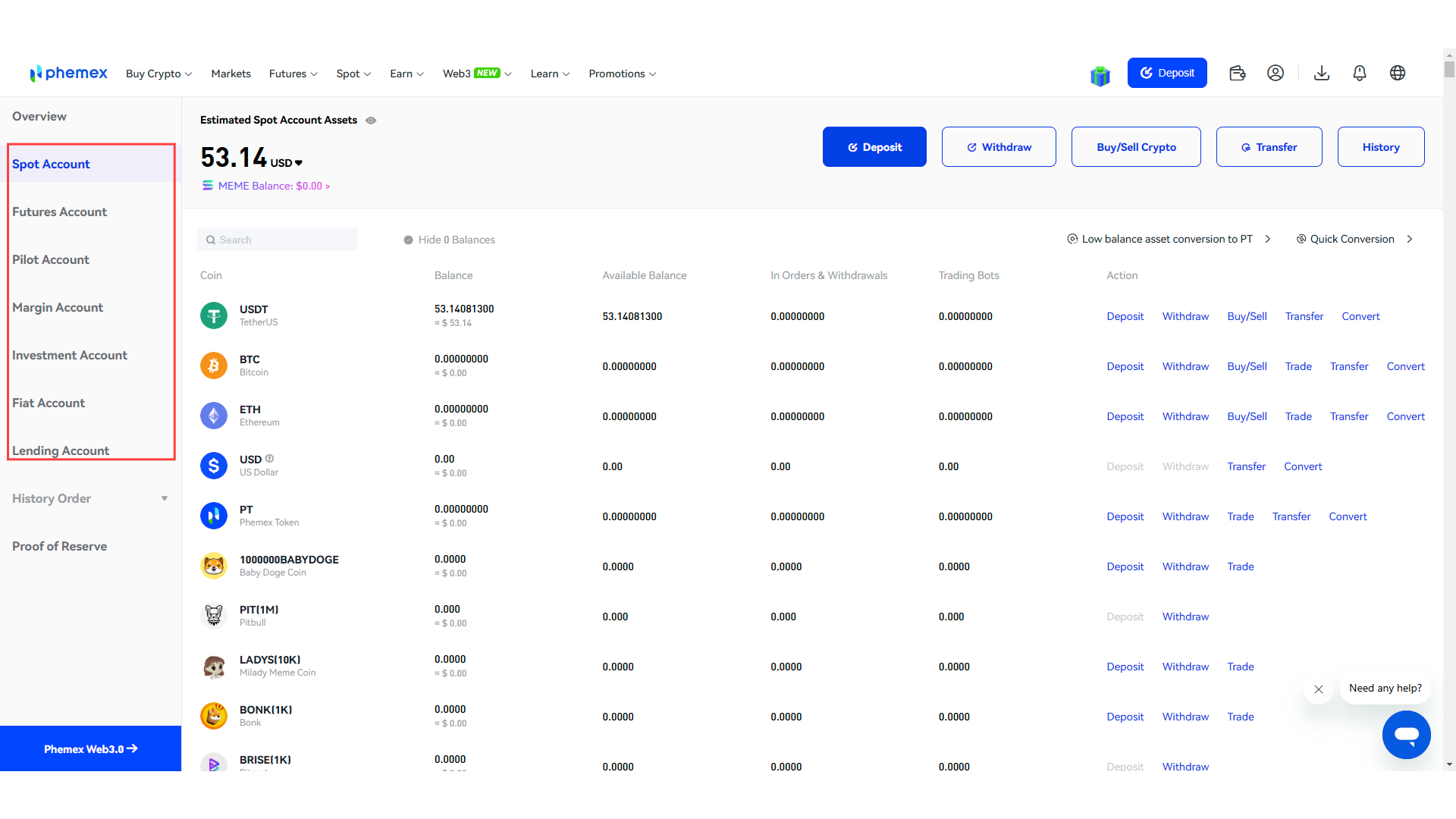Click Trade in the BTC row

point(1298,366)
